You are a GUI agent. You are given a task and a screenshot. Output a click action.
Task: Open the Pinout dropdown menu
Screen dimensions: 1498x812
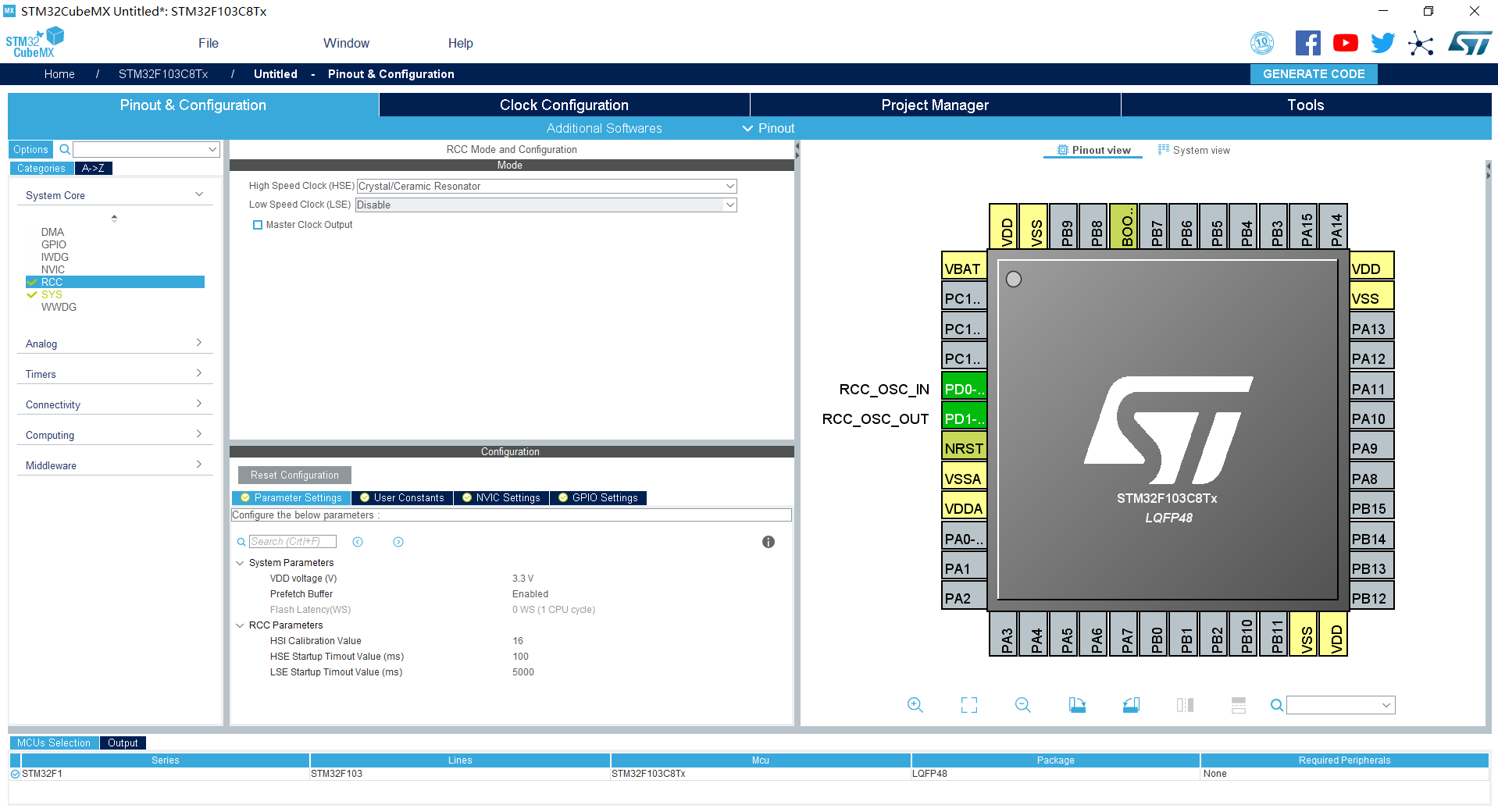coord(769,128)
